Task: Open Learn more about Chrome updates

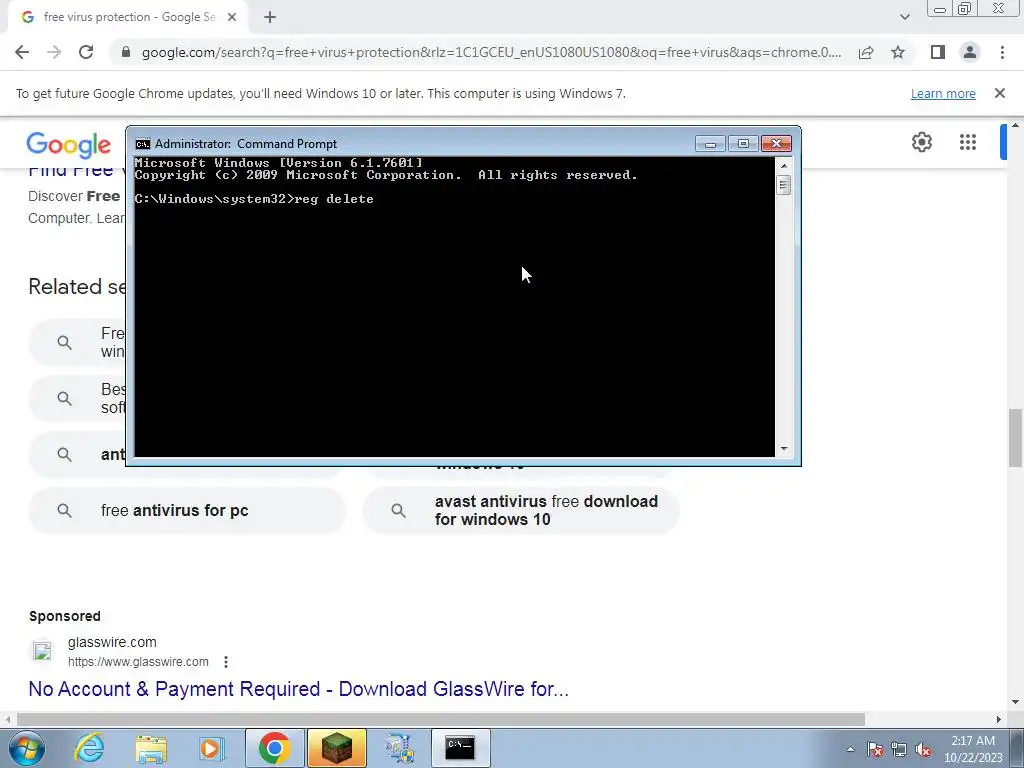Action: [943, 93]
